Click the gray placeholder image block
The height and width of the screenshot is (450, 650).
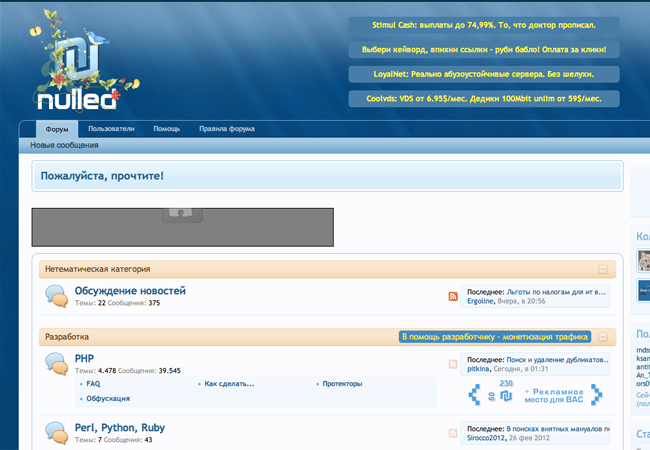(x=182, y=227)
